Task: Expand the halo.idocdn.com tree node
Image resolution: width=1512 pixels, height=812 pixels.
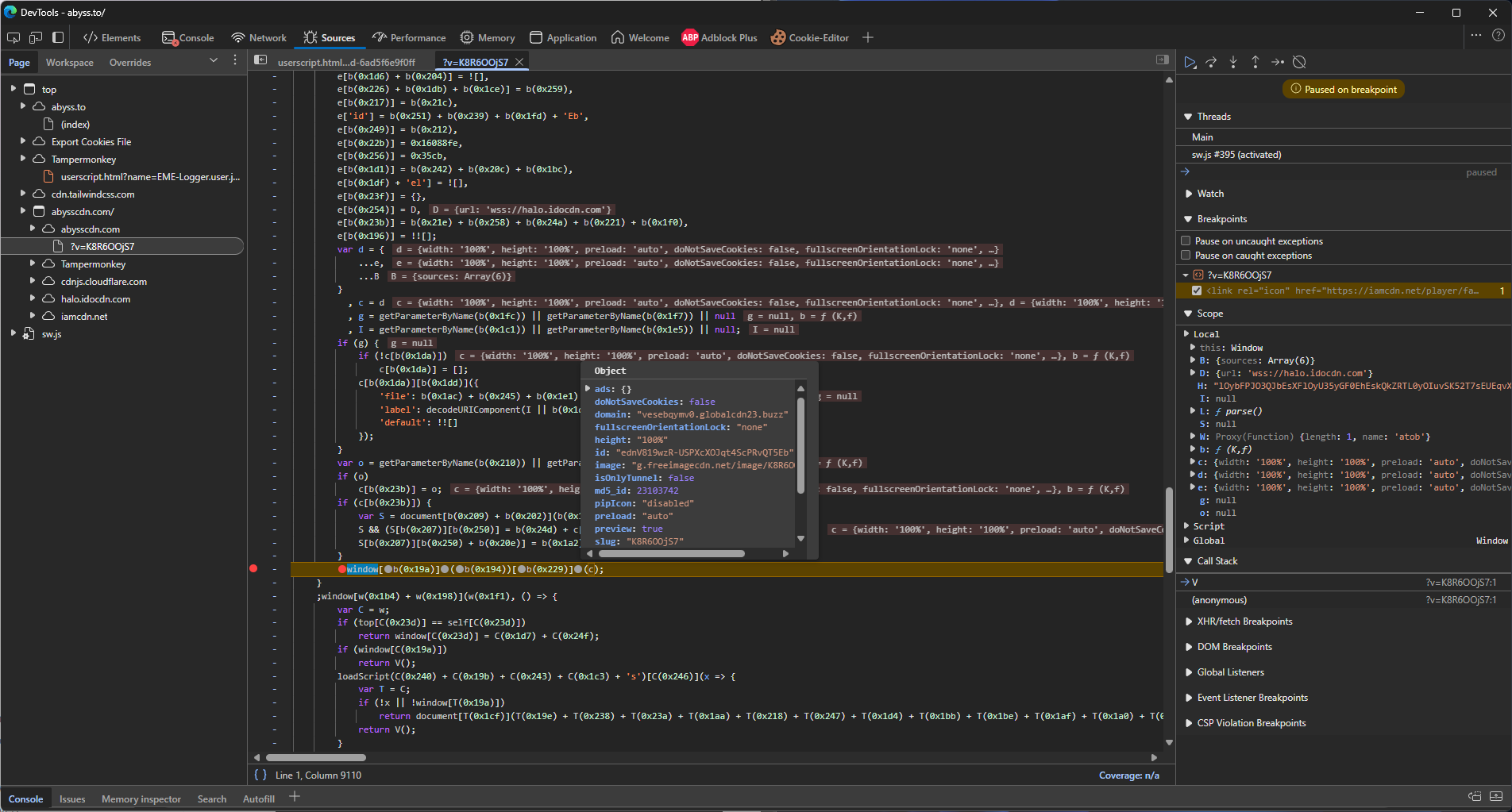Action: pyautogui.click(x=33, y=298)
